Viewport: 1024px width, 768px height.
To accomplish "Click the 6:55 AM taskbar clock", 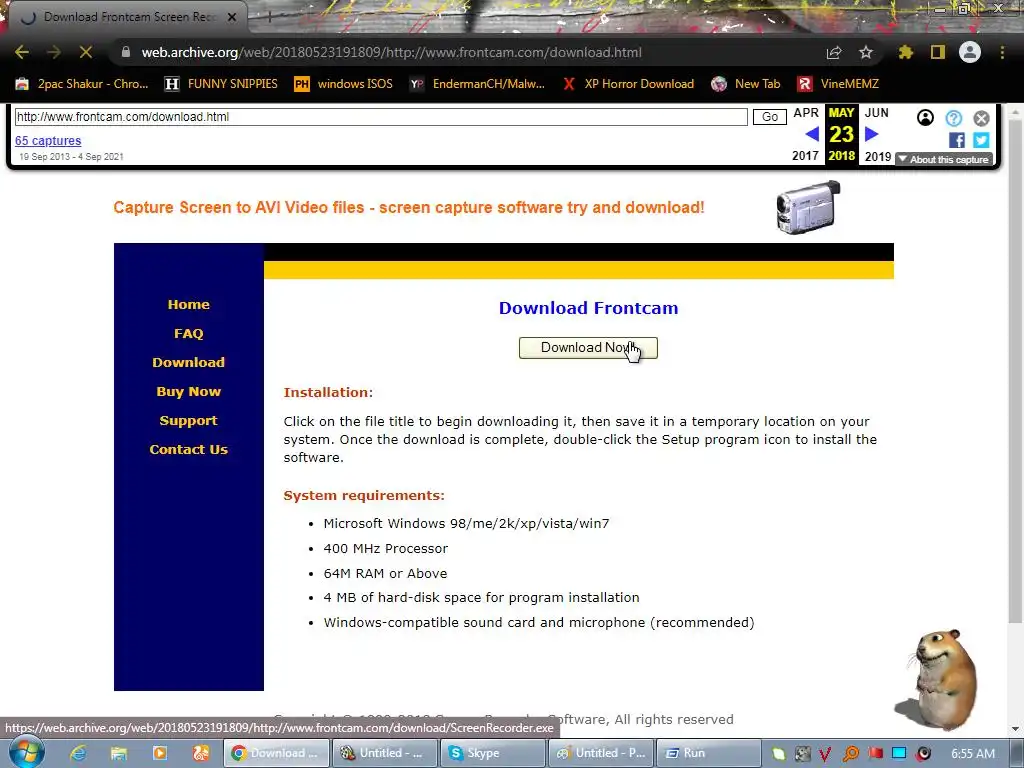I will (x=972, y=754).
